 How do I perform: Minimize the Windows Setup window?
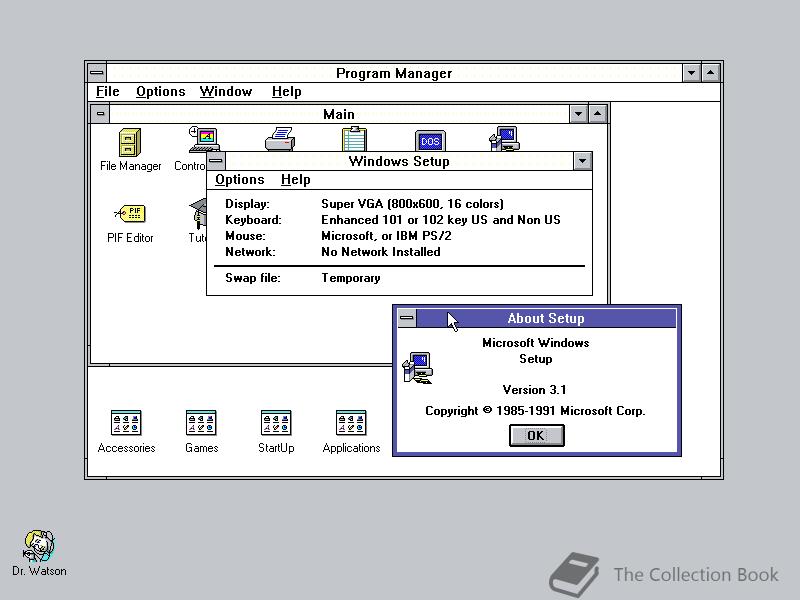pyautogui.click(x=583, y=161)
